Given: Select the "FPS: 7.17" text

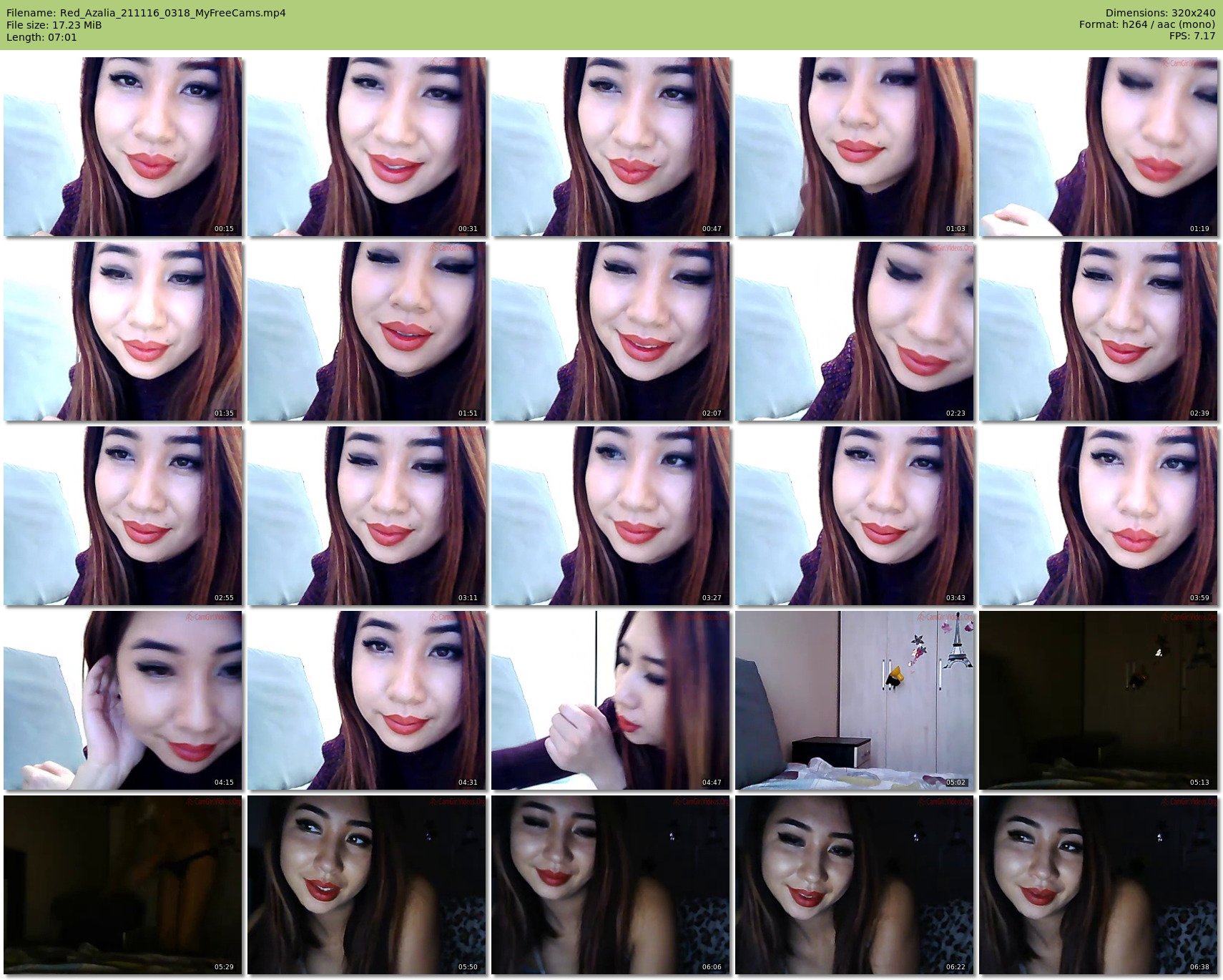Looking at the screenshot, I should click(x=1192, y=36).
